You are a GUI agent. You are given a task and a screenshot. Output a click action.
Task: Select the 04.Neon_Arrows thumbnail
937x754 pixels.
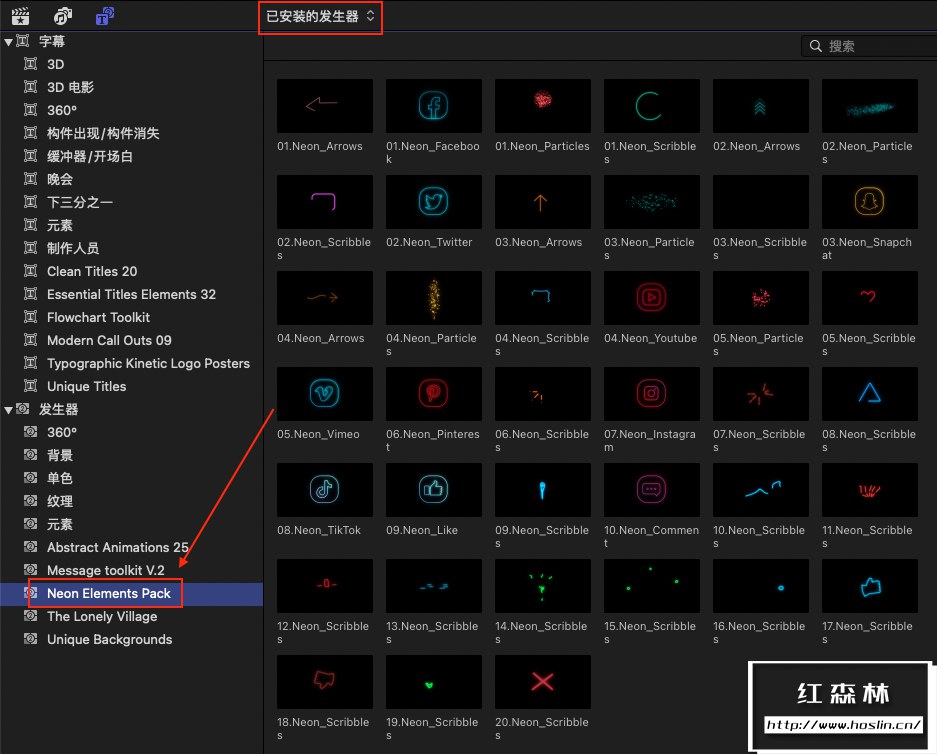pos(324,298)
